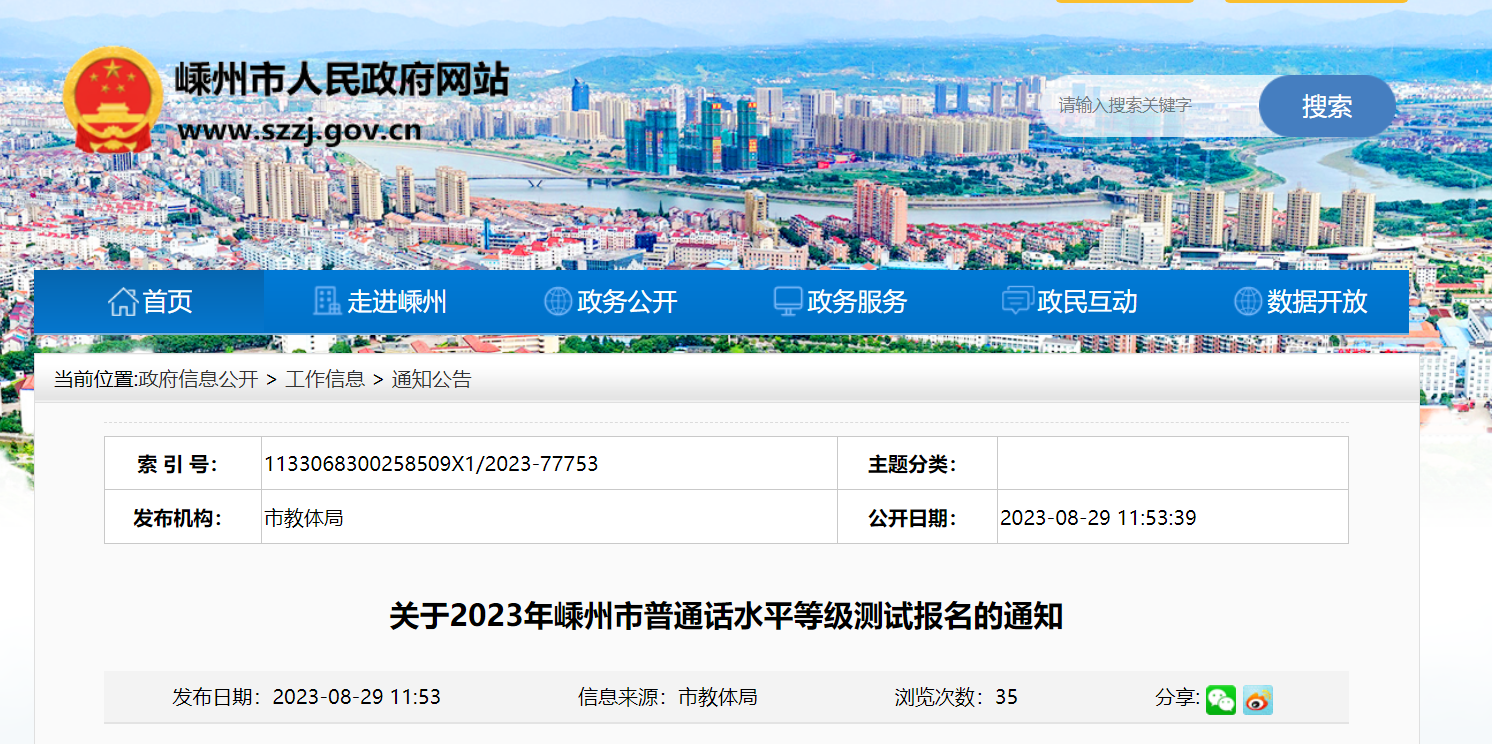Click the monitor icon beside 政务服务
The image size is (1492, 744).
[x=788, y=301]
